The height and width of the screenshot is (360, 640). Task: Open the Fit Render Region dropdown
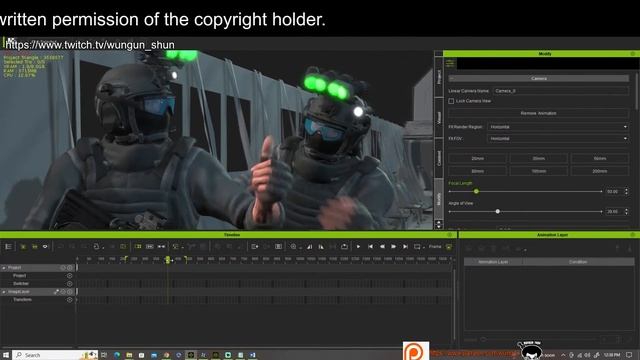tap(558, 127)
